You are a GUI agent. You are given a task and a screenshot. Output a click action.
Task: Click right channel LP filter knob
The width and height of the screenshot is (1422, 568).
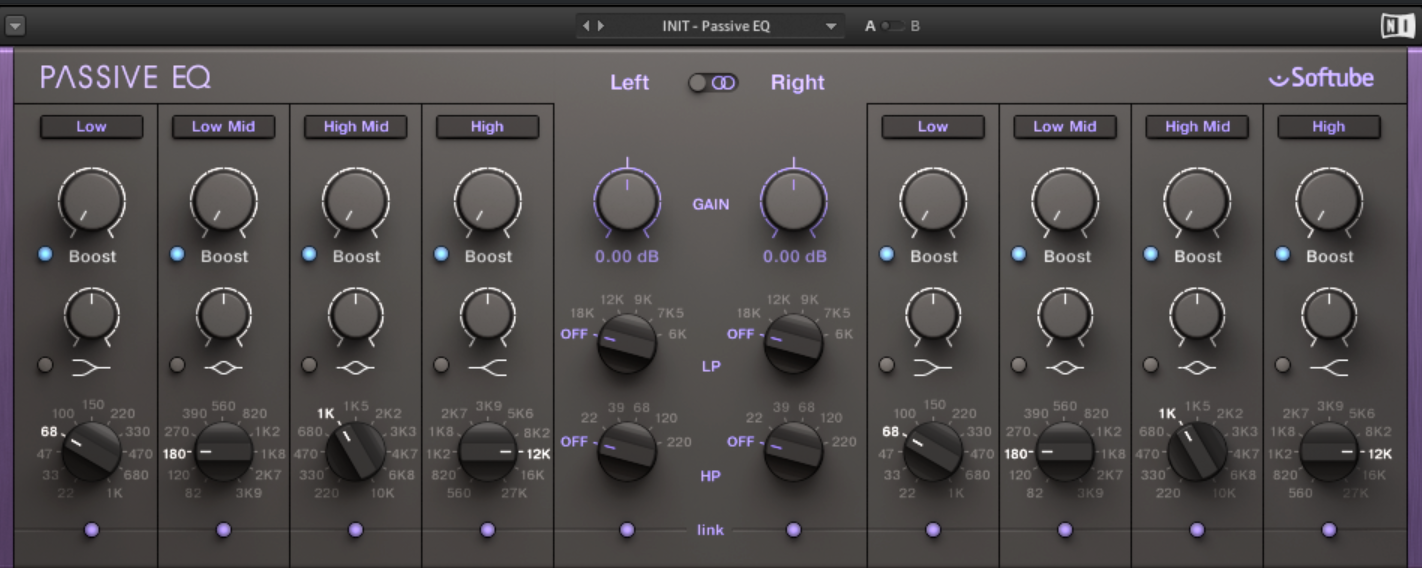pyautogui.click(x=794, y=342)
